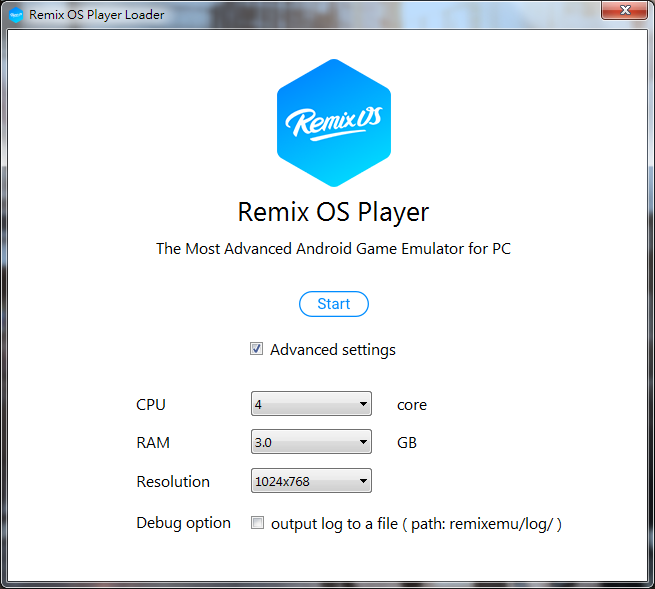Click the "Remix OS Player" heading text

[333, 212]
